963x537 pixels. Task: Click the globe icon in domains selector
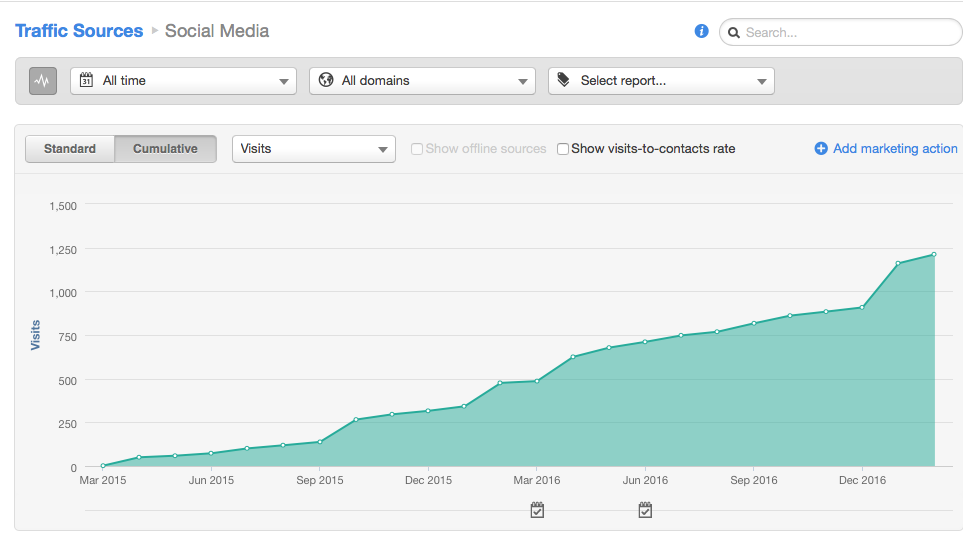325,81
